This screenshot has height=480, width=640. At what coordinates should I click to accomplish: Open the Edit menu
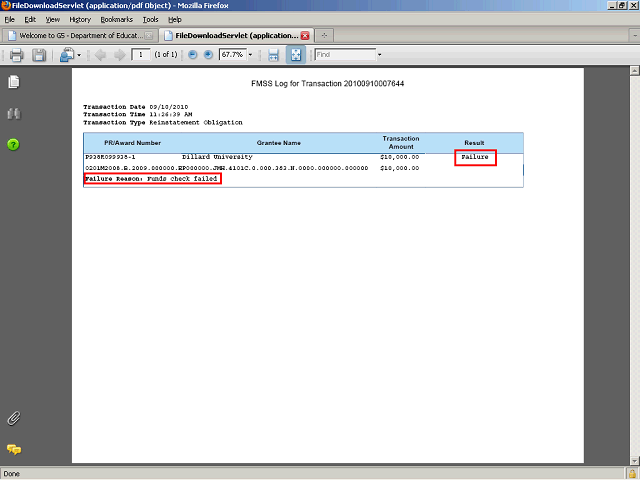[x=30, y=20]
